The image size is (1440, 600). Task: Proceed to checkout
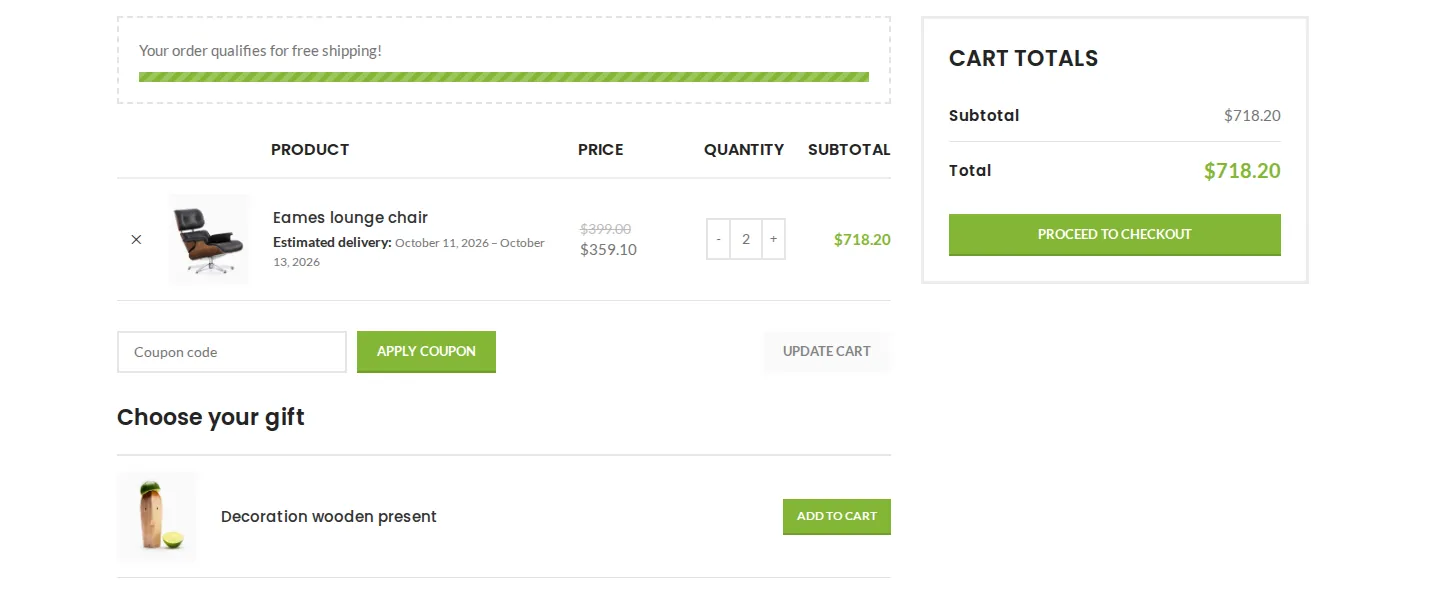(1115, 234)
